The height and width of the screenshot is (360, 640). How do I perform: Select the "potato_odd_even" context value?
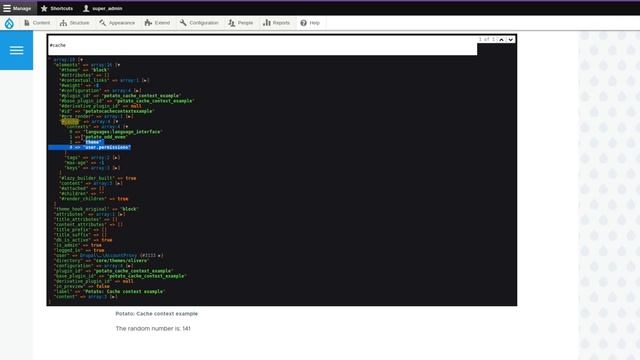click(105, 137)
